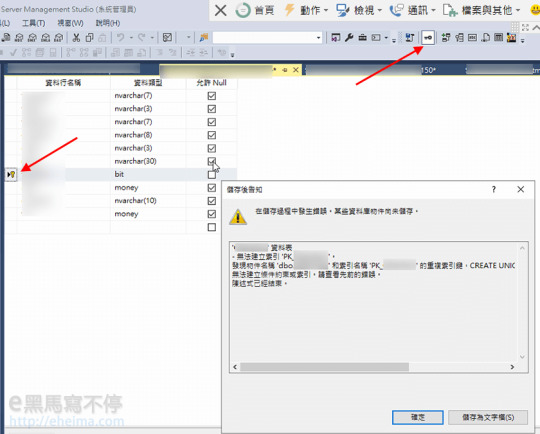
Task: Open the 視窗(W) menu
Action: [70, 23]
